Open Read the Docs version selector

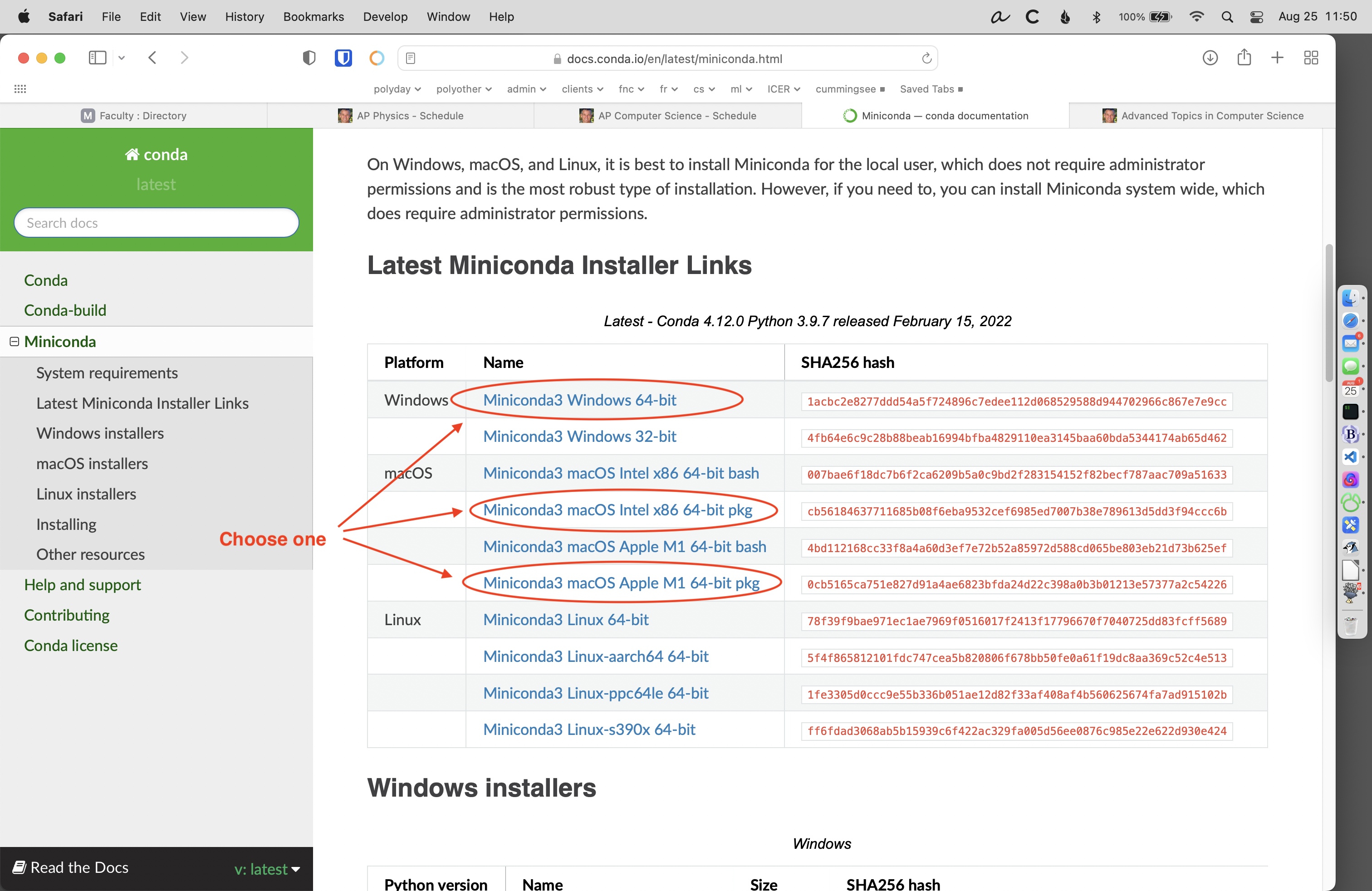click(268, 868)
